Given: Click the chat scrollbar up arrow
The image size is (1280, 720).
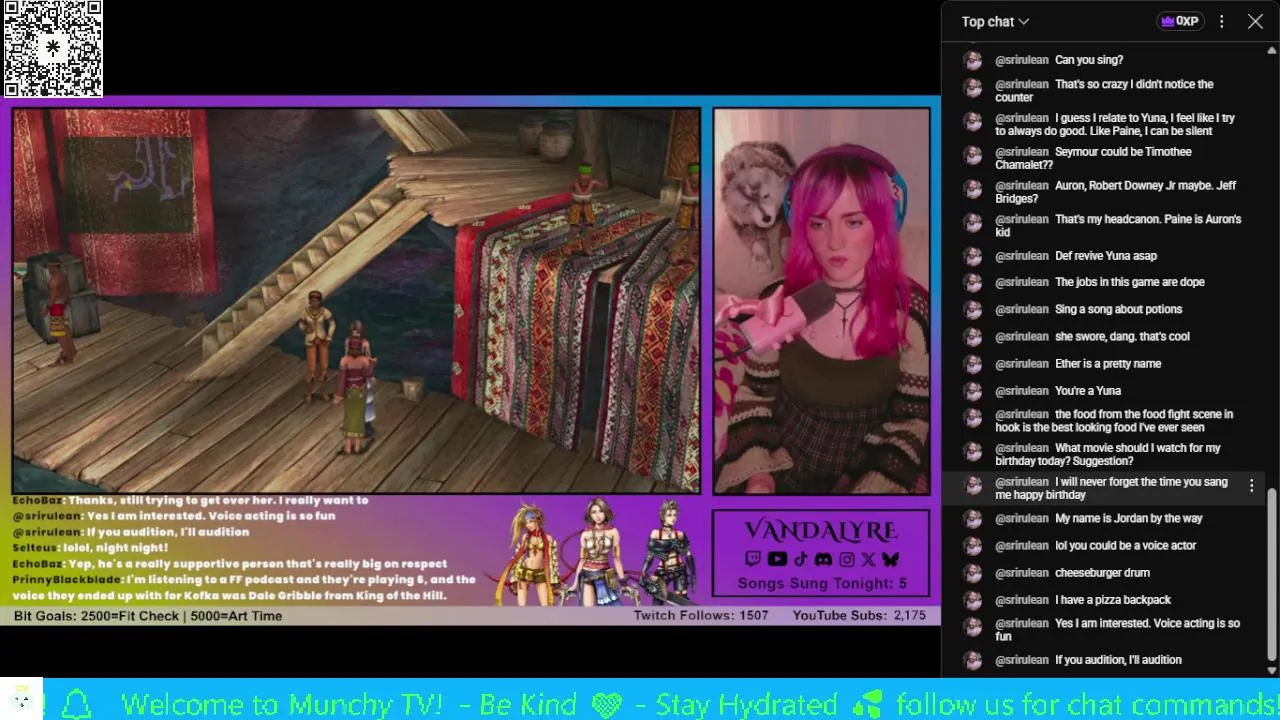Looking at the screenshot, I should [x=1272, y=50].
